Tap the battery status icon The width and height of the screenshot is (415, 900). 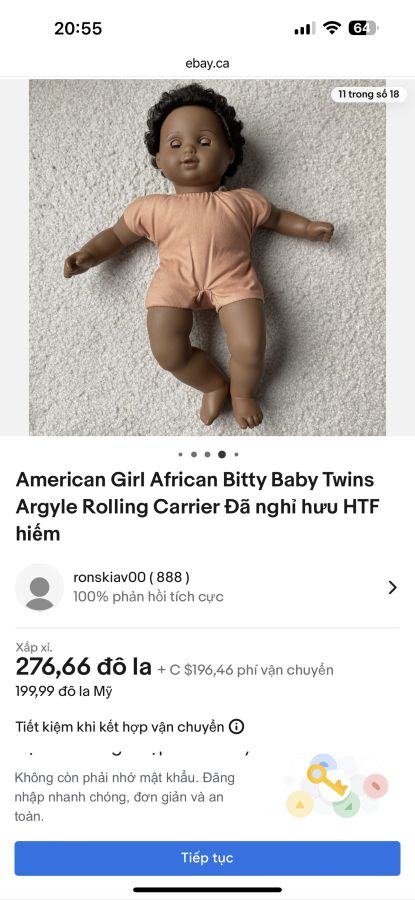point(363,28)
